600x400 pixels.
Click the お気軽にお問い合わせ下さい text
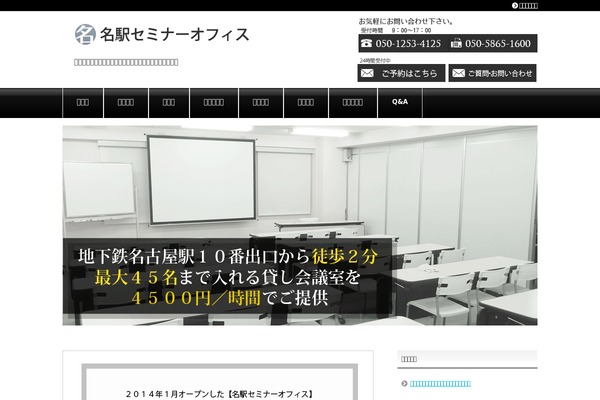point(406,21)
